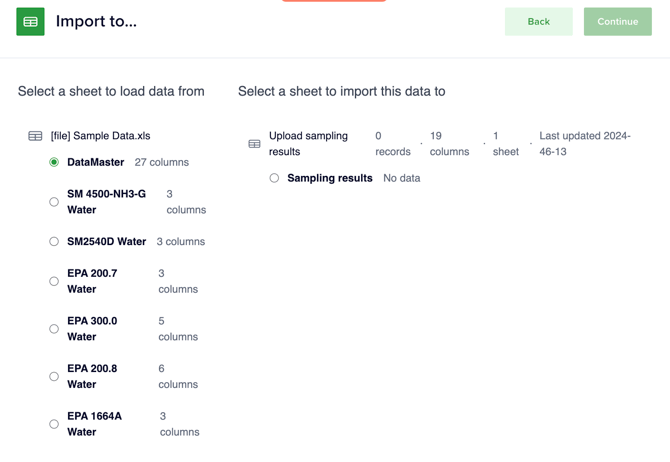Select the EPA 200.8 Water radio button
670x462 pixels.
pyautogui.click(x=54, y=377)
